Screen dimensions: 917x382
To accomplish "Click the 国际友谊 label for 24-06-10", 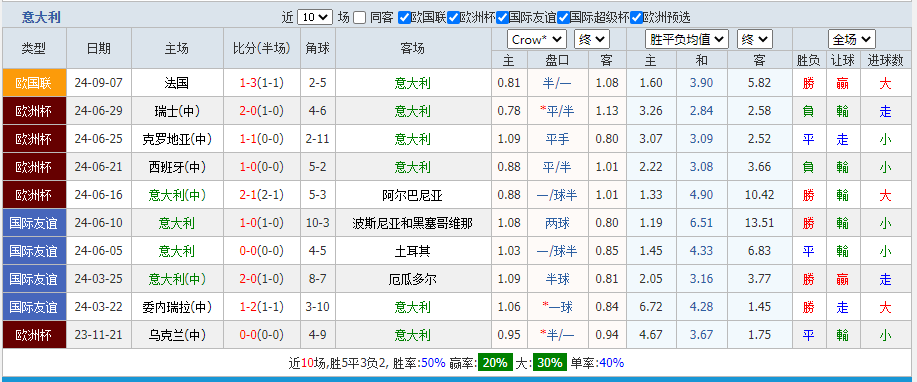I will tap(35, 223).
